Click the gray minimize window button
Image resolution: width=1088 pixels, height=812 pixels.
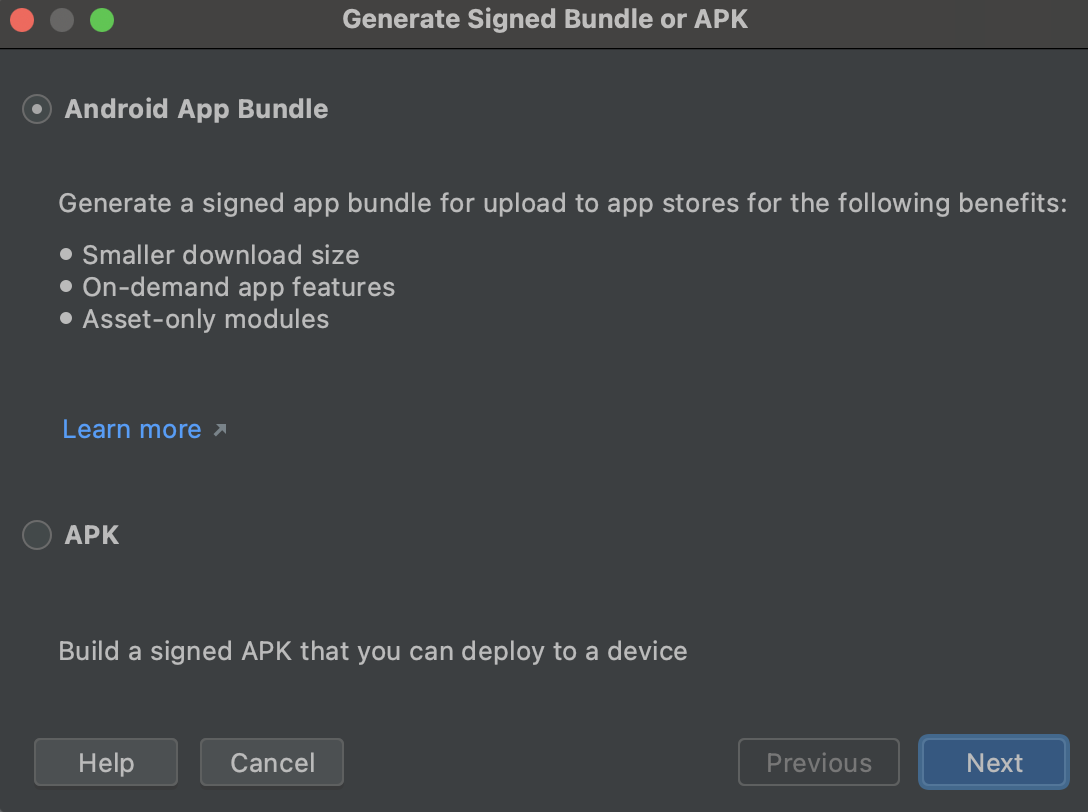click(62, 20)
